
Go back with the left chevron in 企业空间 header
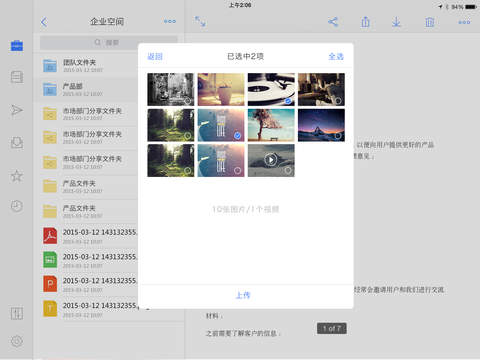point(44,22)
